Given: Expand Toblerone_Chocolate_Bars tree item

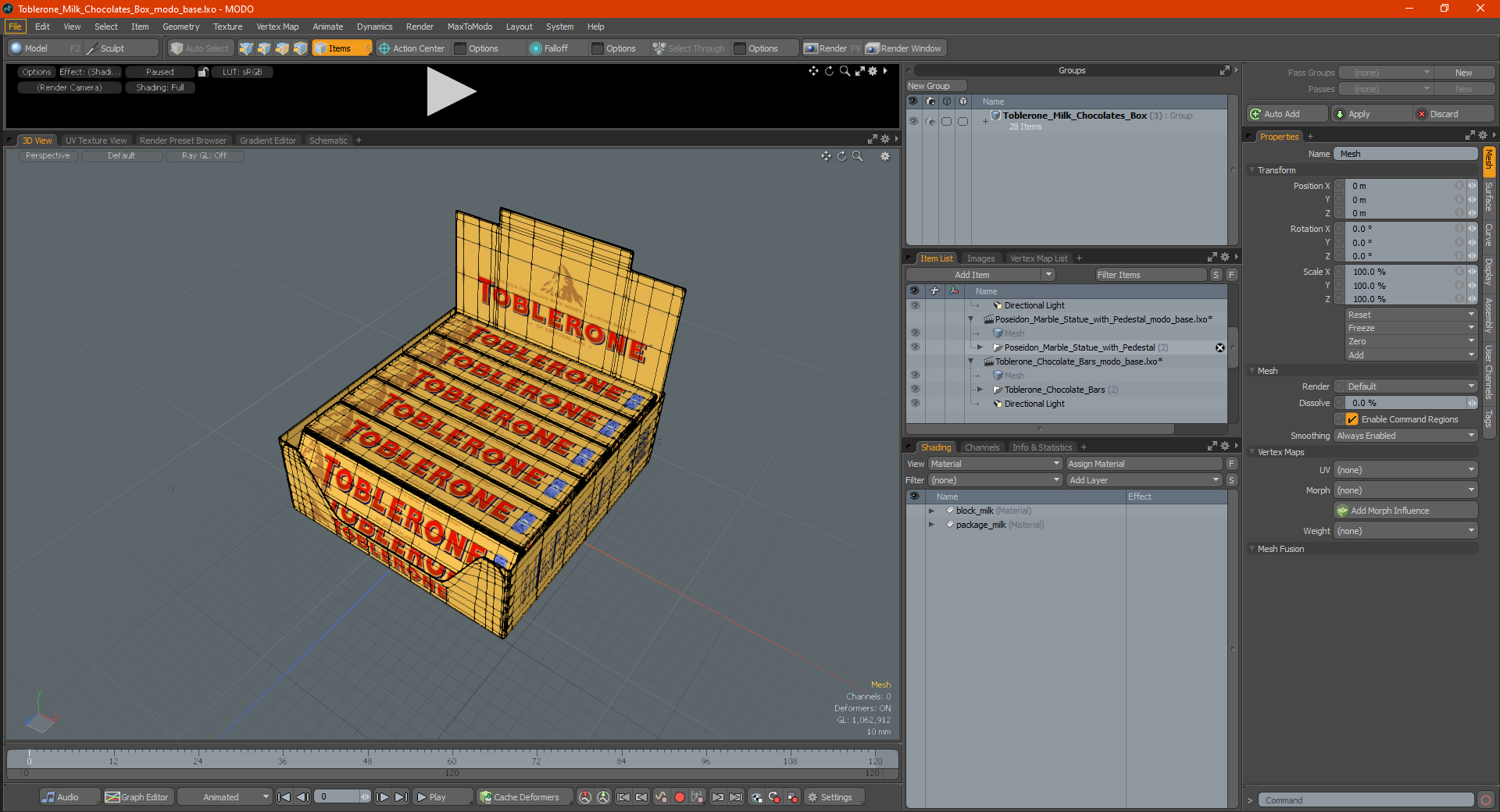Looking at the screenshot, I should 980,390.
